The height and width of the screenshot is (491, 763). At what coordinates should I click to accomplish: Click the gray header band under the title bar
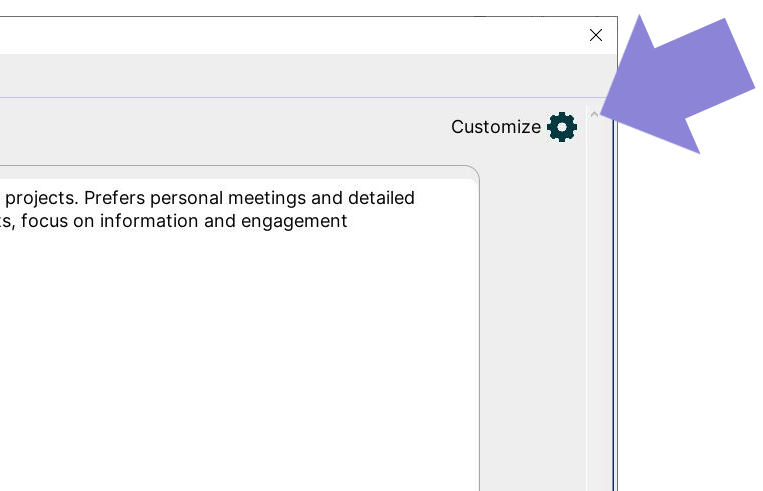307,75
